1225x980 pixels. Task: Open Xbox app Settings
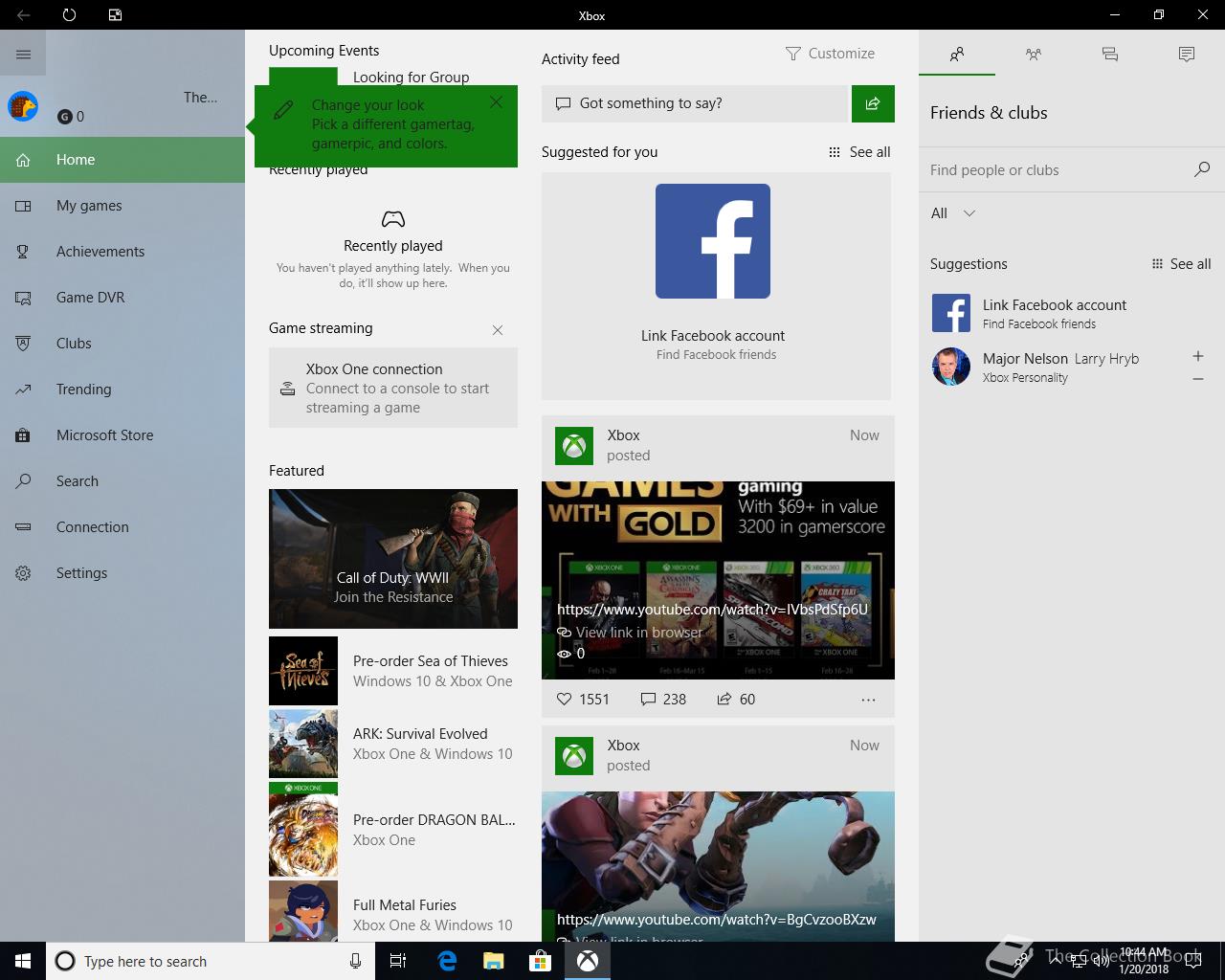coord(122,573)
